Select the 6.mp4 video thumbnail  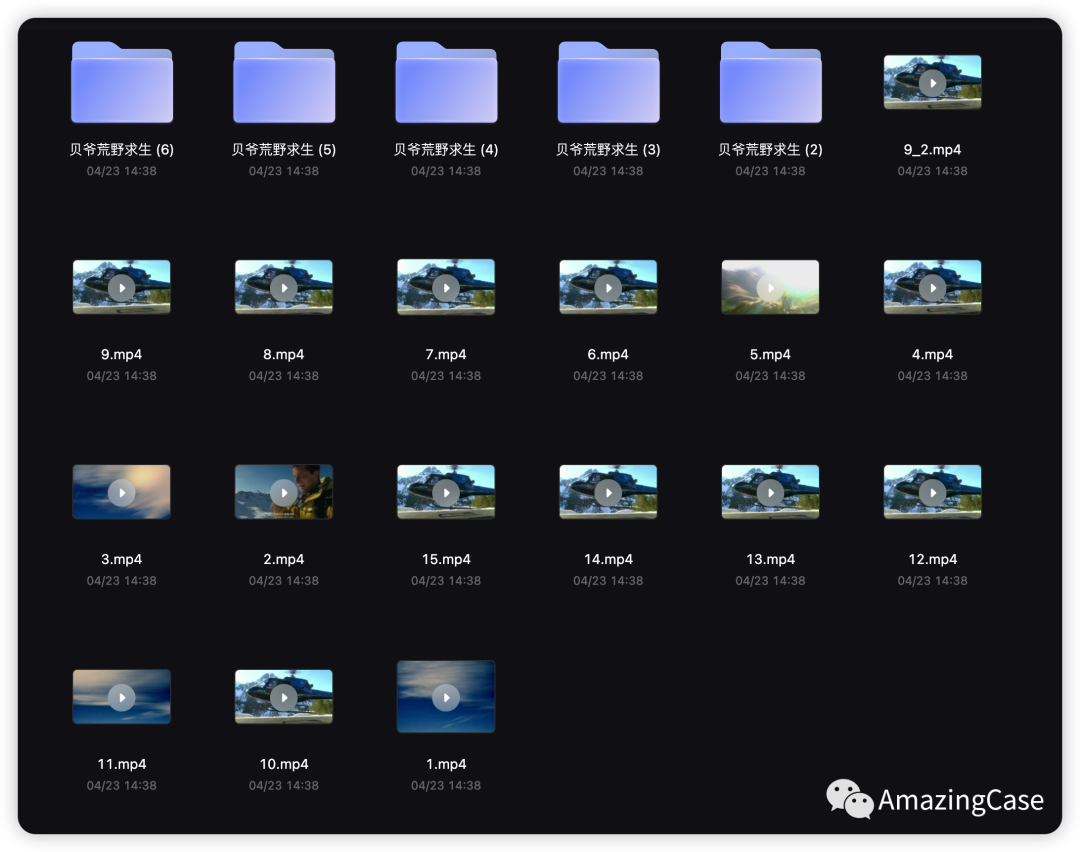tap(608, 287)
